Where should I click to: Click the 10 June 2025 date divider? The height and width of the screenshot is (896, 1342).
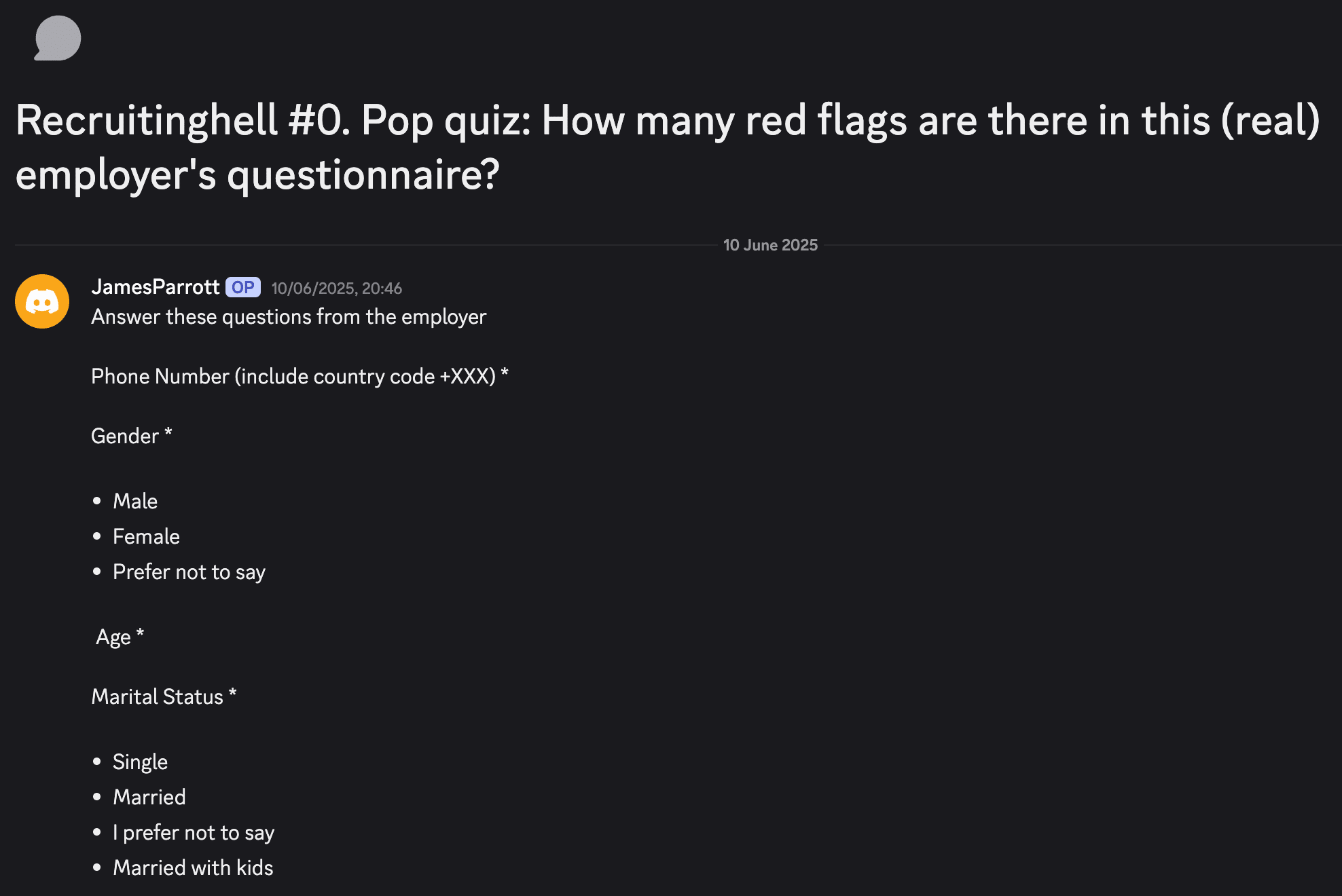pyautogui.click(x=770, y=245)
